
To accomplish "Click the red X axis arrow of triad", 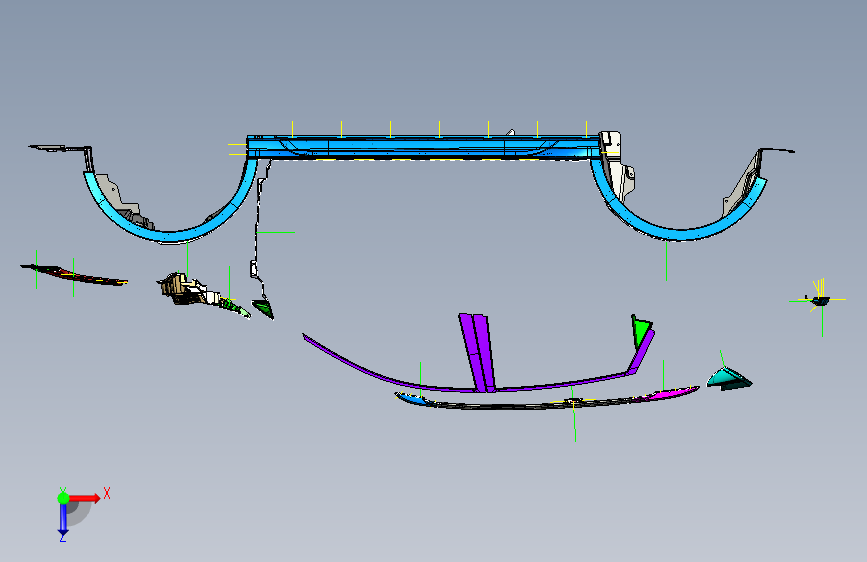I will click(86, 498).
